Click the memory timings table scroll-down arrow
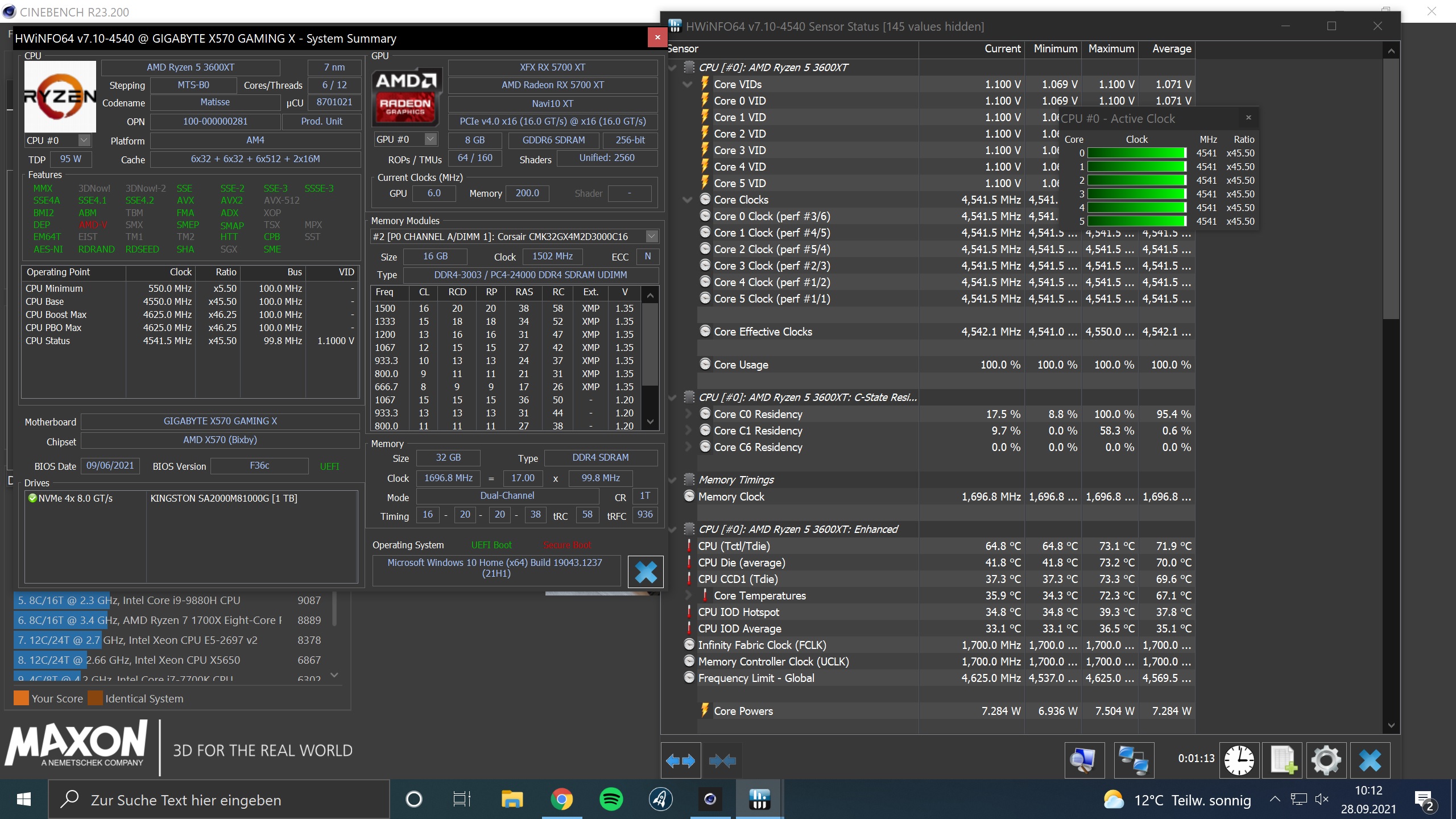The height and width of the screenshot is (819, 1456). point(651,422)
